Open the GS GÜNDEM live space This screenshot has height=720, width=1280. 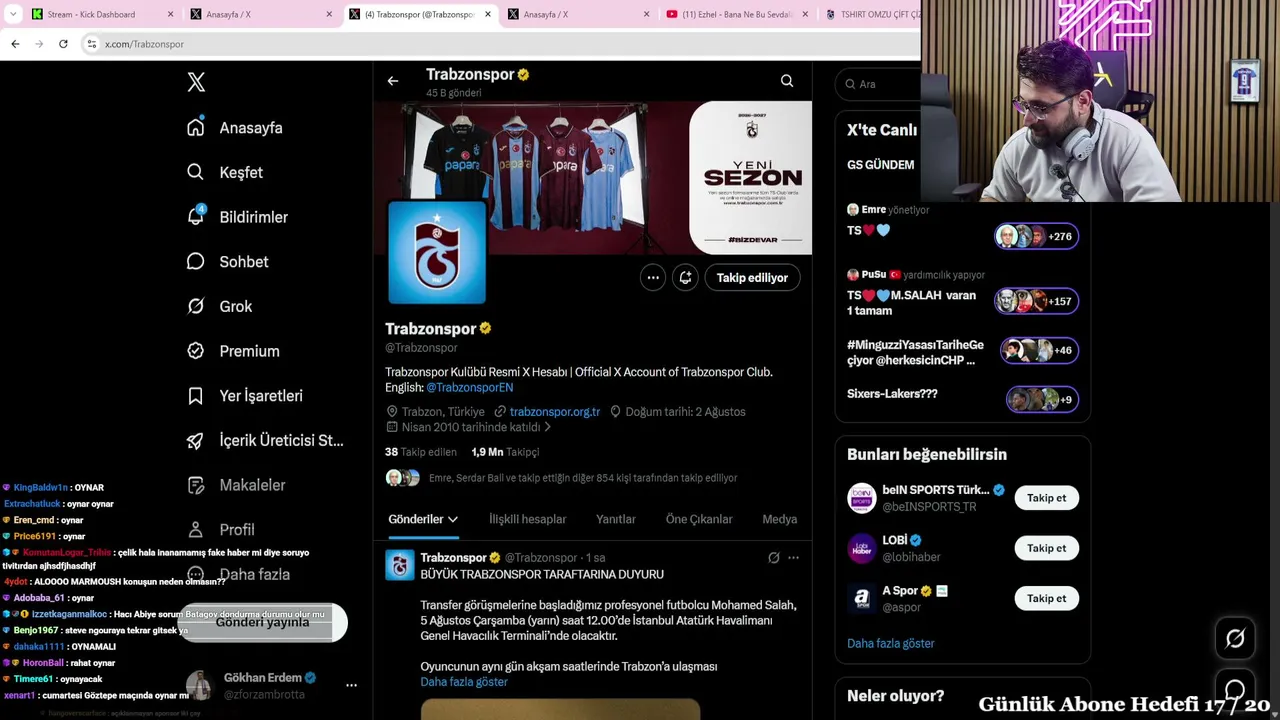(881, 165)
